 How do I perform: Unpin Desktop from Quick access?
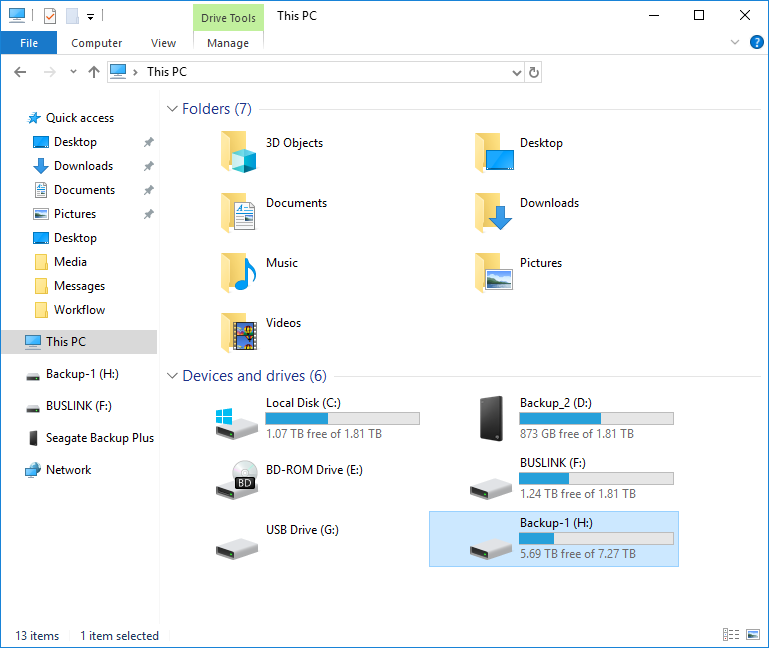coord(149,142)
